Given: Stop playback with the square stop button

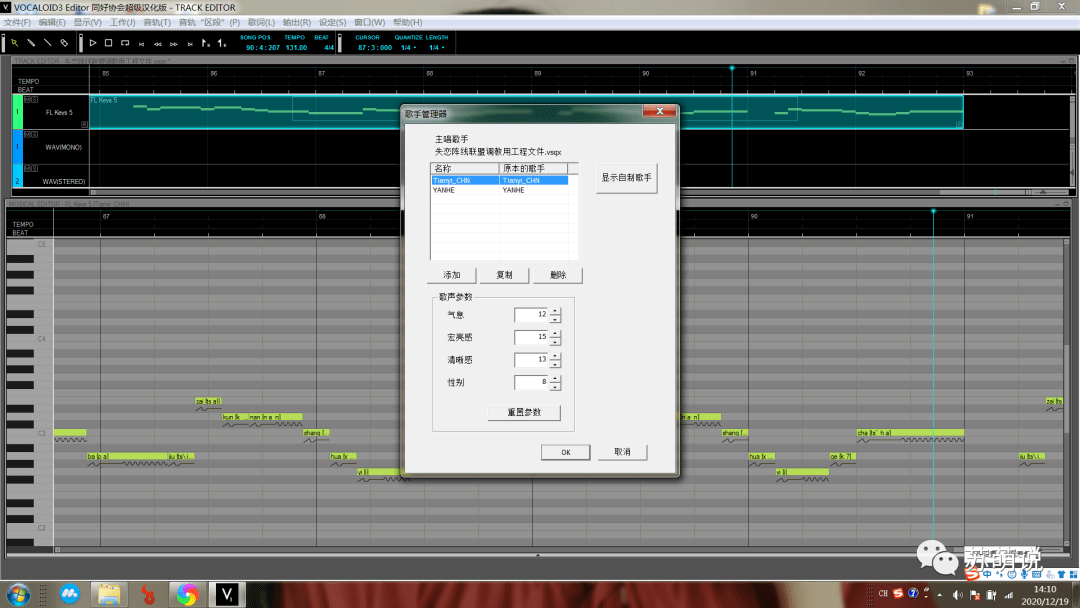Looking at the screenshot, I should [x=108, y=43].
